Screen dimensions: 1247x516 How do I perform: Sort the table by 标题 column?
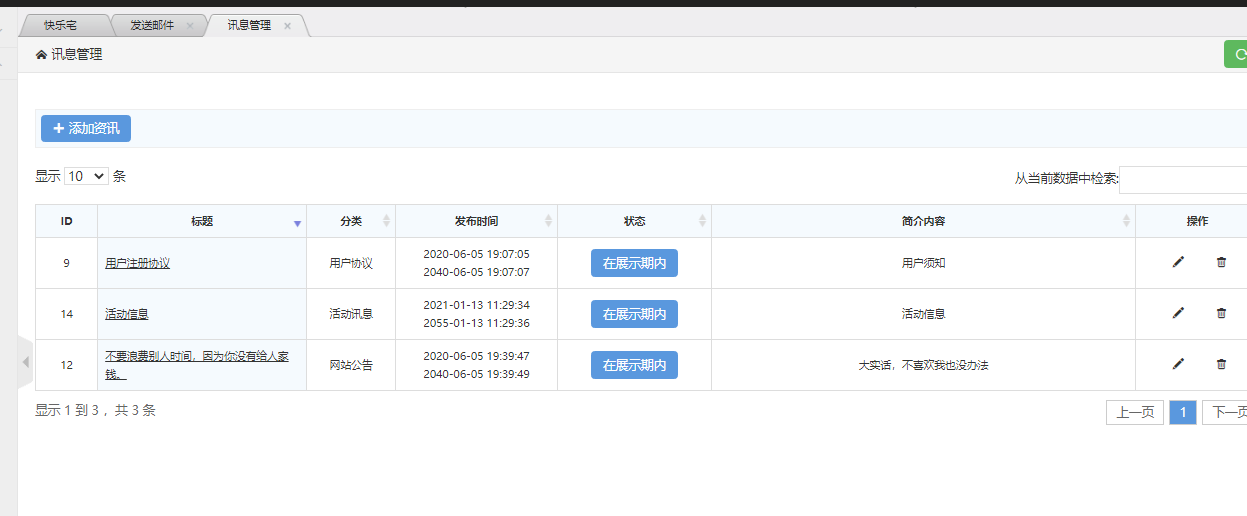202,221
